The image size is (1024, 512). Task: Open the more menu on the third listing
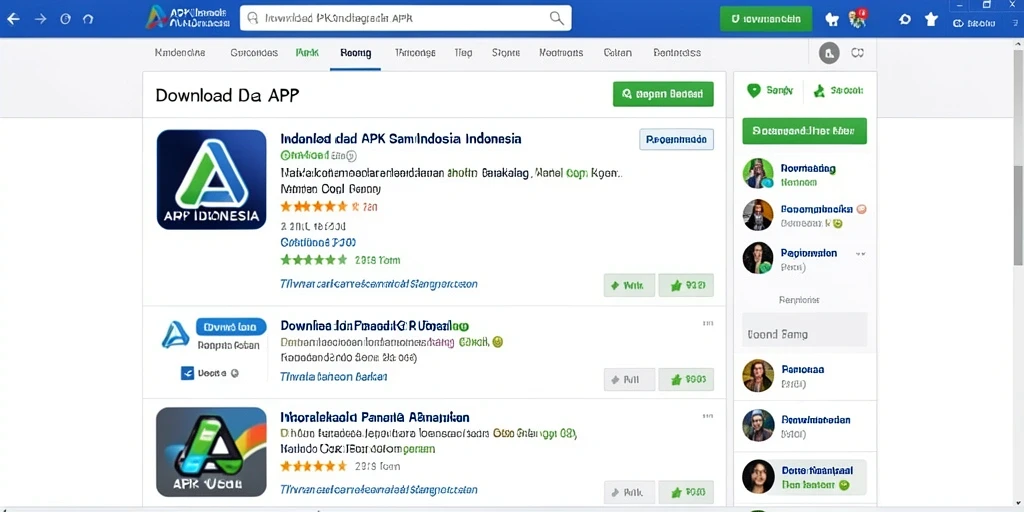click(707, 416)
